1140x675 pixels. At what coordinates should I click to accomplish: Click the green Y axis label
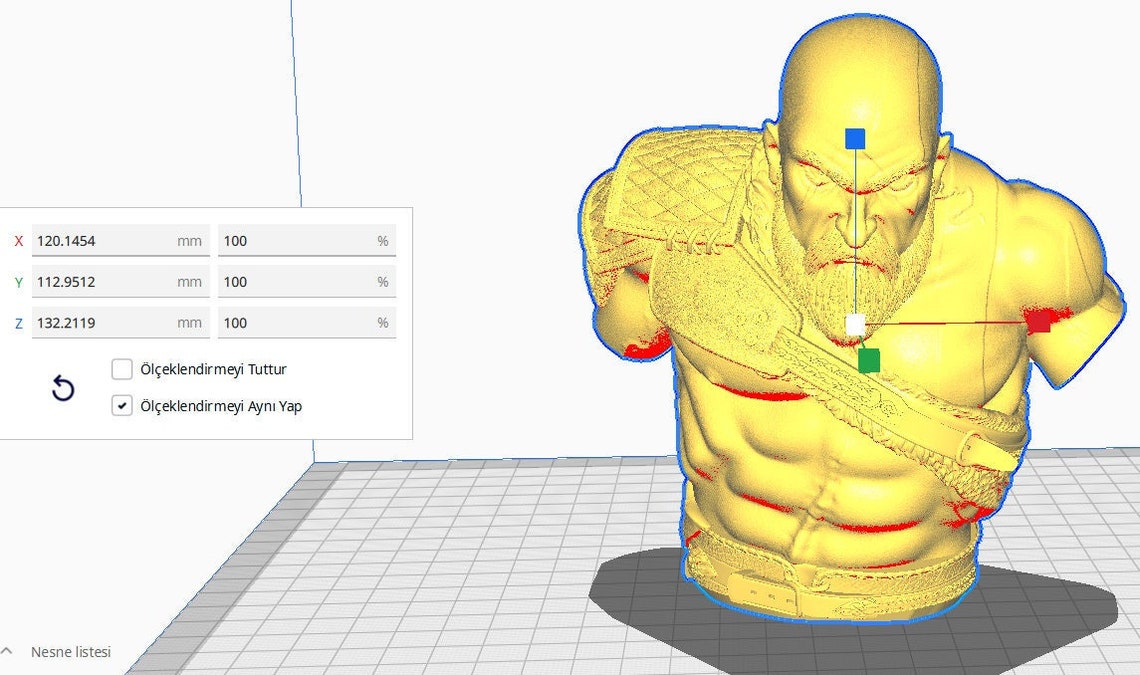(x=18, y=282)
